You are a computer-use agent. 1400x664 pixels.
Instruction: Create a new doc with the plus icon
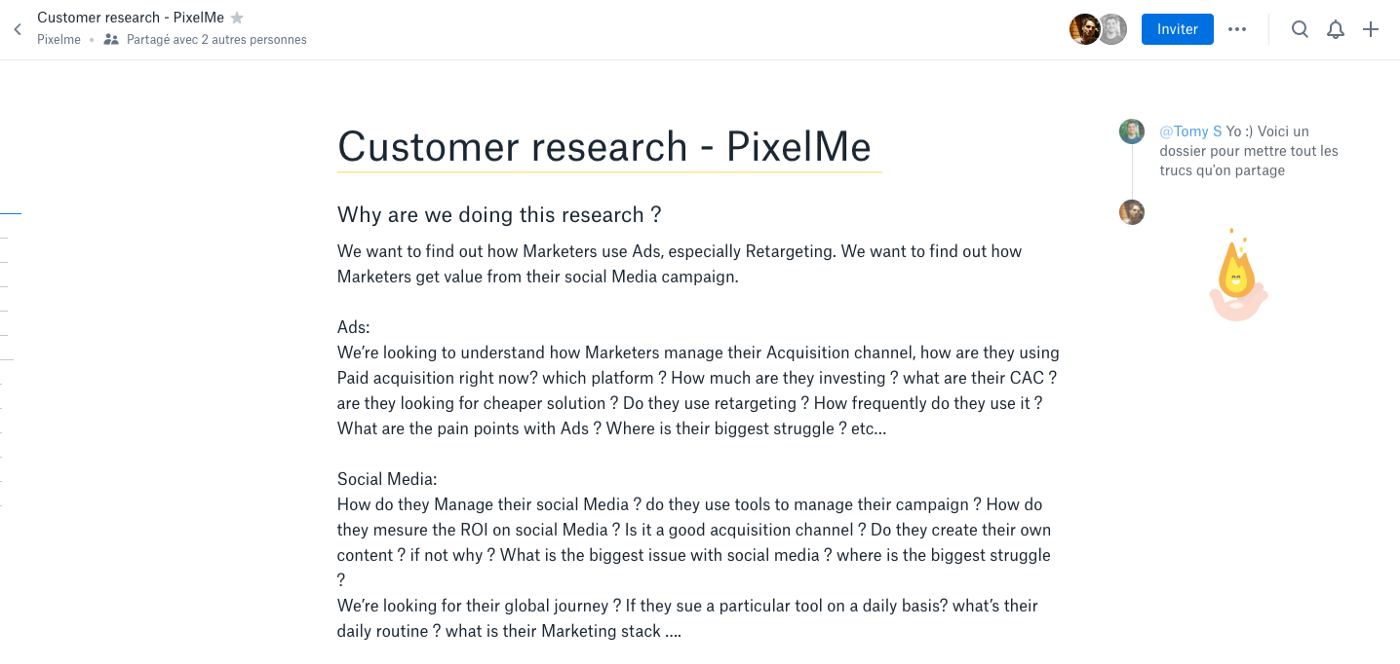[x=1371, y=29]
